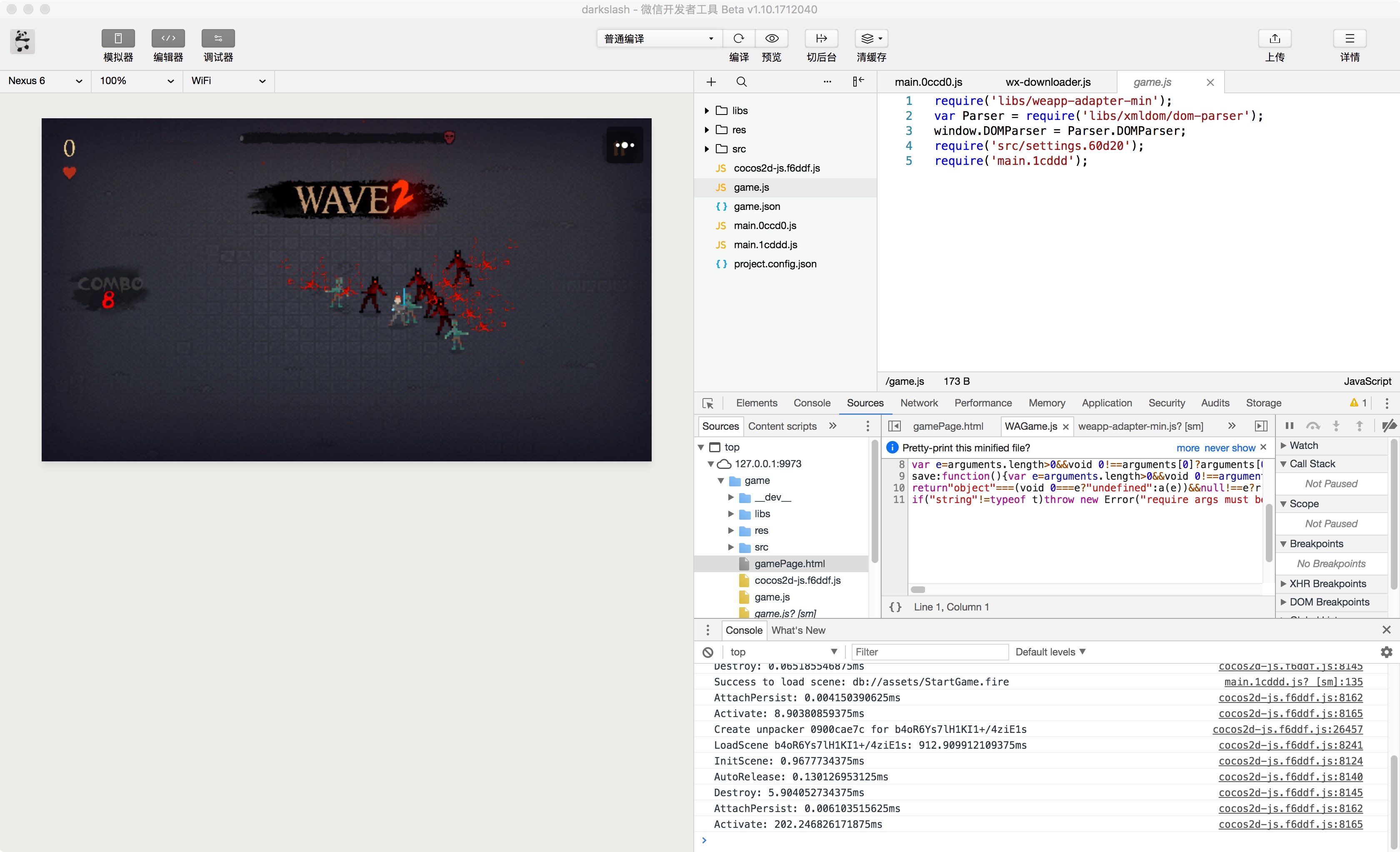This screenshot has width=1400, height=852.
Task: Click the step out icon
Action: point(1360,426)
